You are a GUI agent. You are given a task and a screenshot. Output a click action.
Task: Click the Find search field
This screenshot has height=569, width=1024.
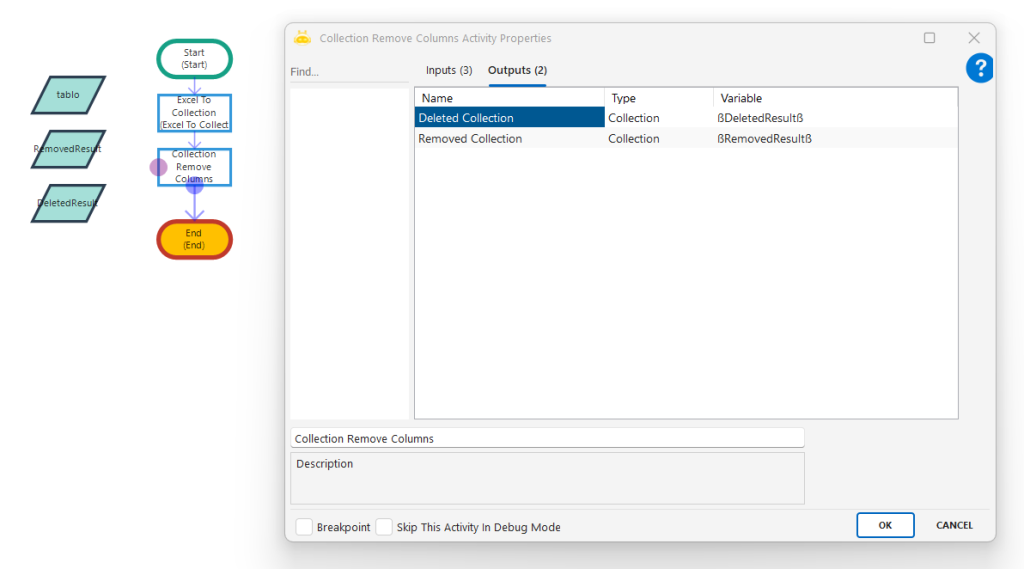pos(348,72)
